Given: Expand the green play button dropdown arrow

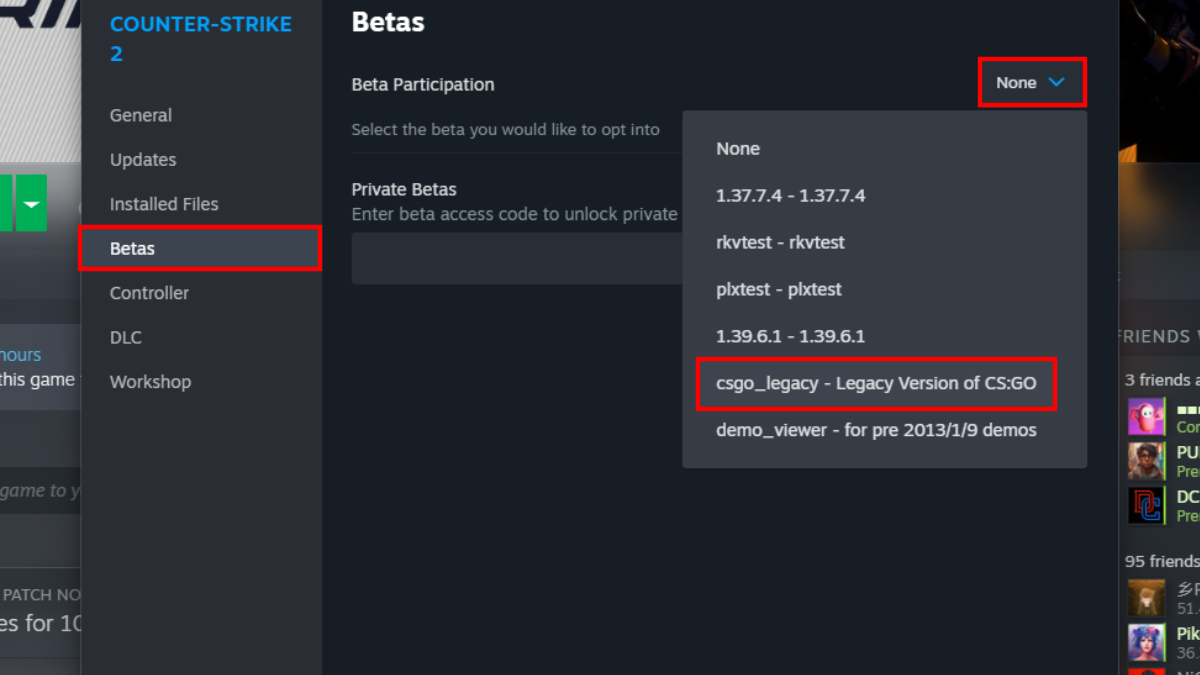Looking at the screenshot, I should click(31, 204).
